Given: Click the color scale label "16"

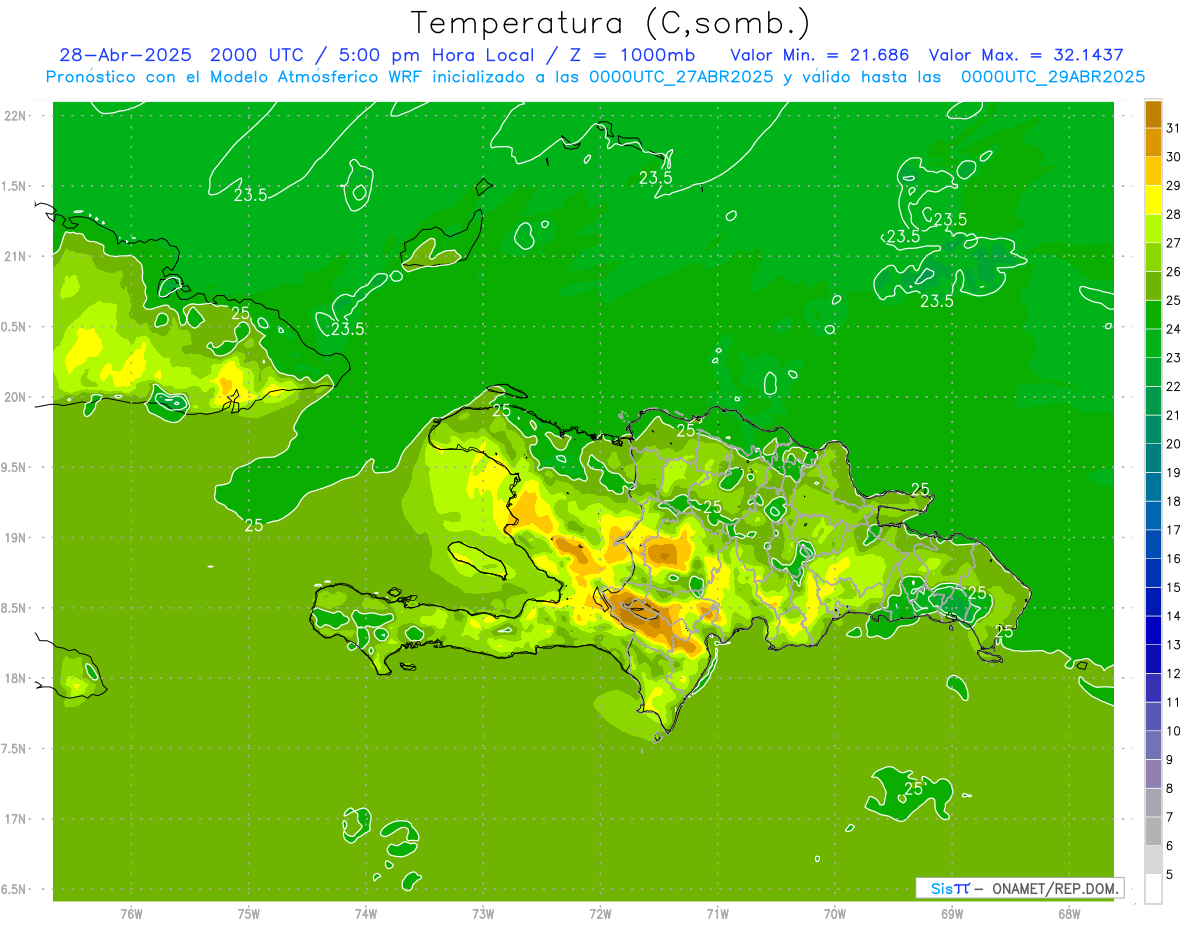Looking at the screenshot, I should (1174, 558).
